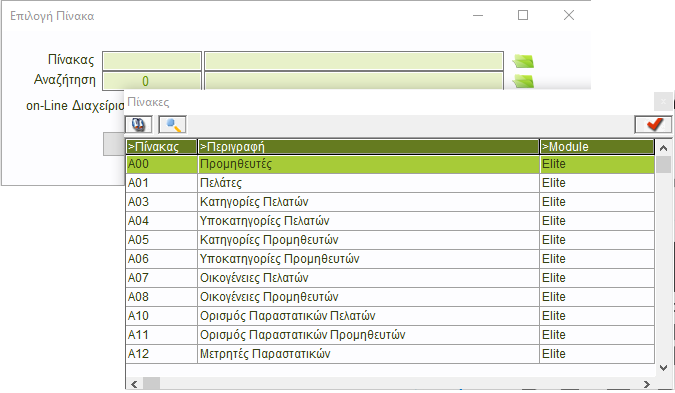Viewport: 675px width, 393px height.
Task: Select row A00 code cell
Action: click(x=161, y=164)
